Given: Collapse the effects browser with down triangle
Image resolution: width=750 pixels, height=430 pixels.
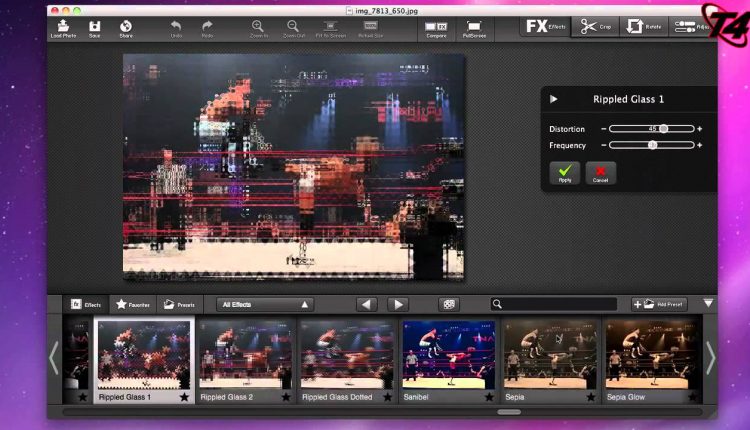Looking at the screenshot, I should pos(708,303).
